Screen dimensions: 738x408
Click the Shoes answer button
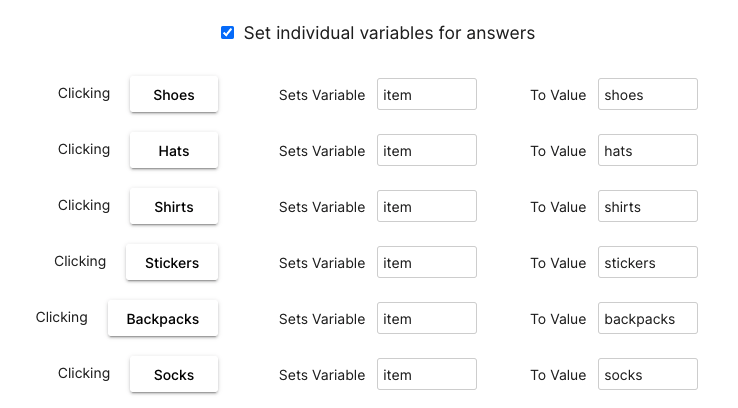pos(174,95)
